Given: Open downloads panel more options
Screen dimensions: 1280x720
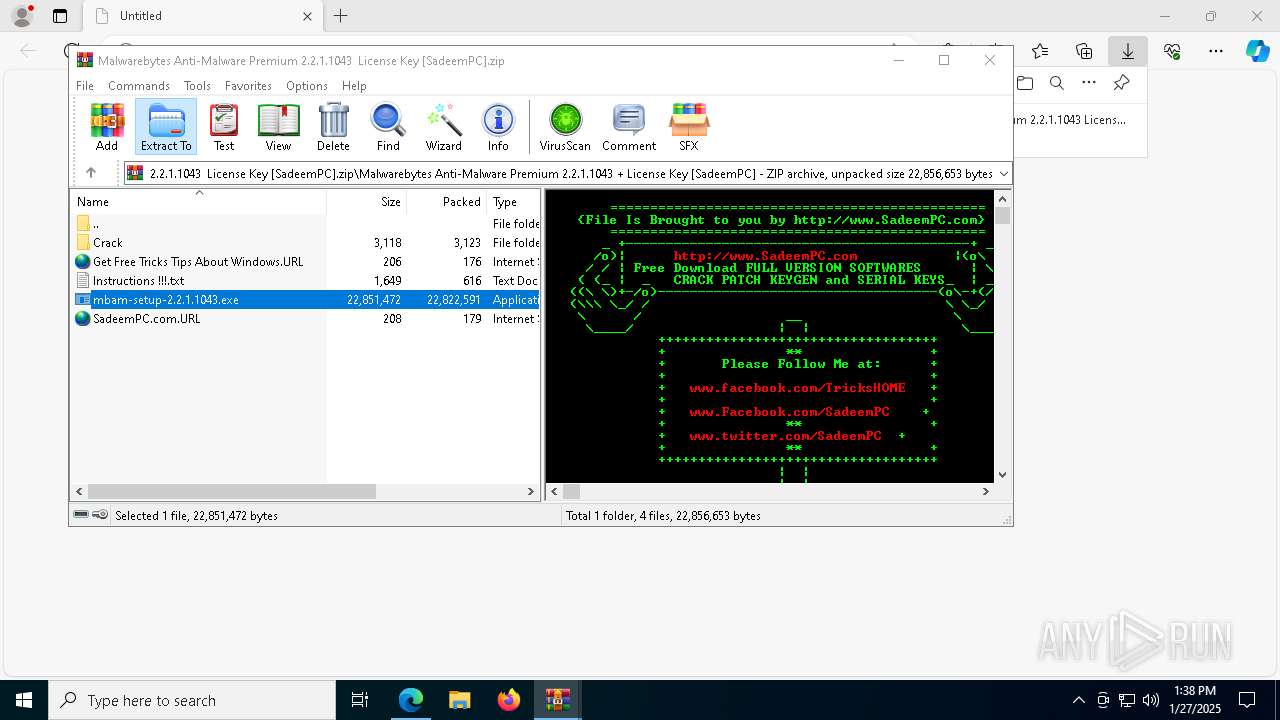Looking at the screenshot, I should pyautogui.click(x=1089, y=83).
